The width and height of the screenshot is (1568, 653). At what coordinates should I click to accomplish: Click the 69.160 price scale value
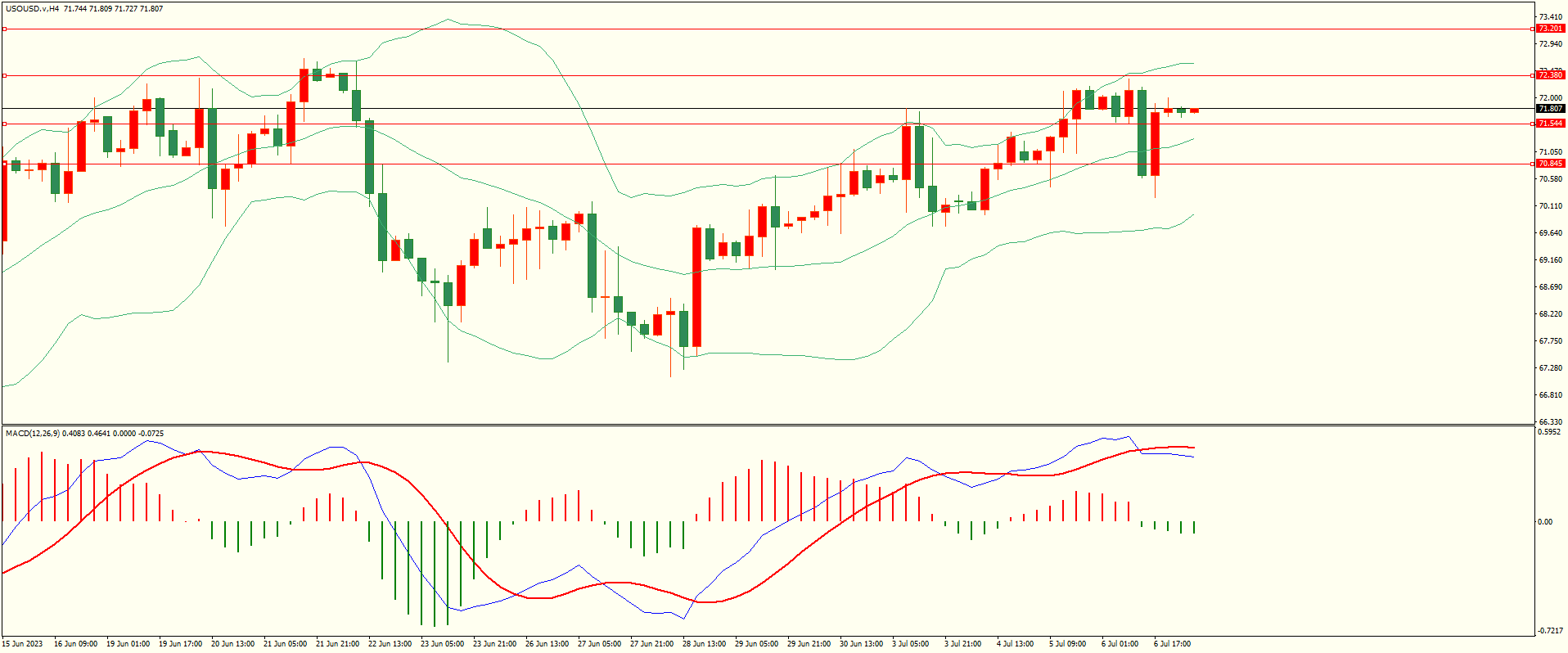coord(1550,260)
